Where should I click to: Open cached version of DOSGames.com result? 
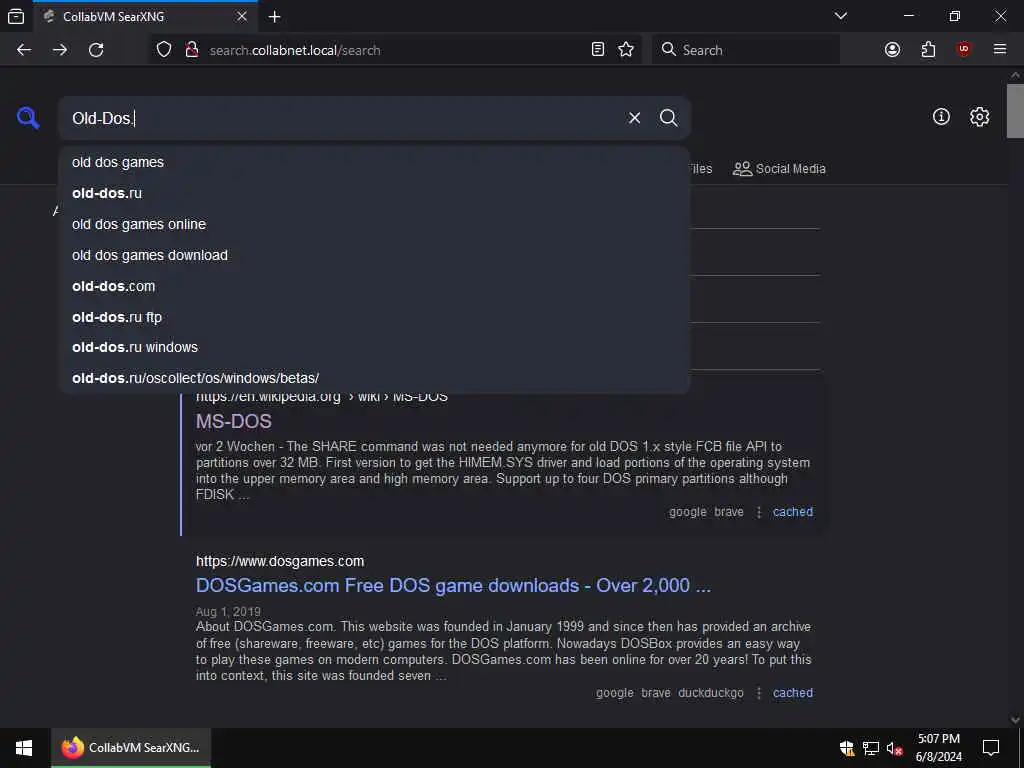pyautogui.click(x=793, y=693)
